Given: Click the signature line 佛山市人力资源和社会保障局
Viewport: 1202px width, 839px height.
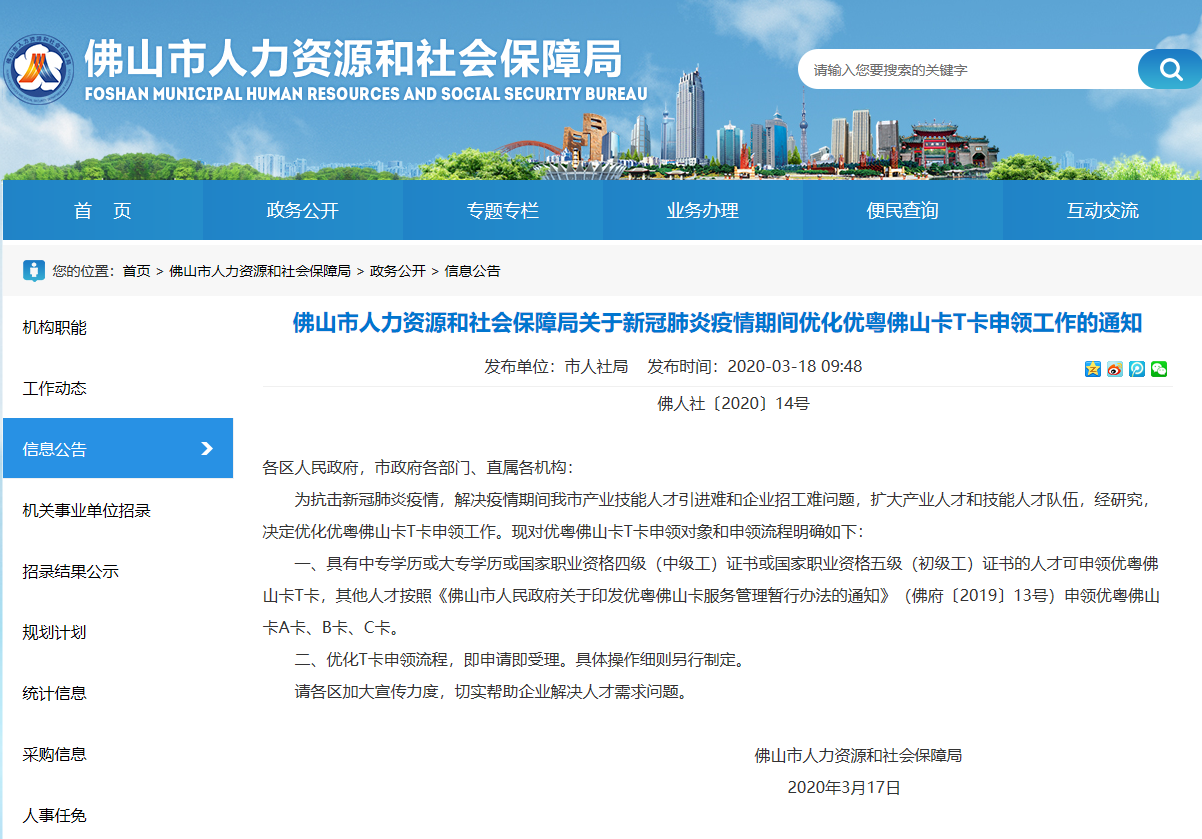Looking at the screenshot, I should 858,756.
